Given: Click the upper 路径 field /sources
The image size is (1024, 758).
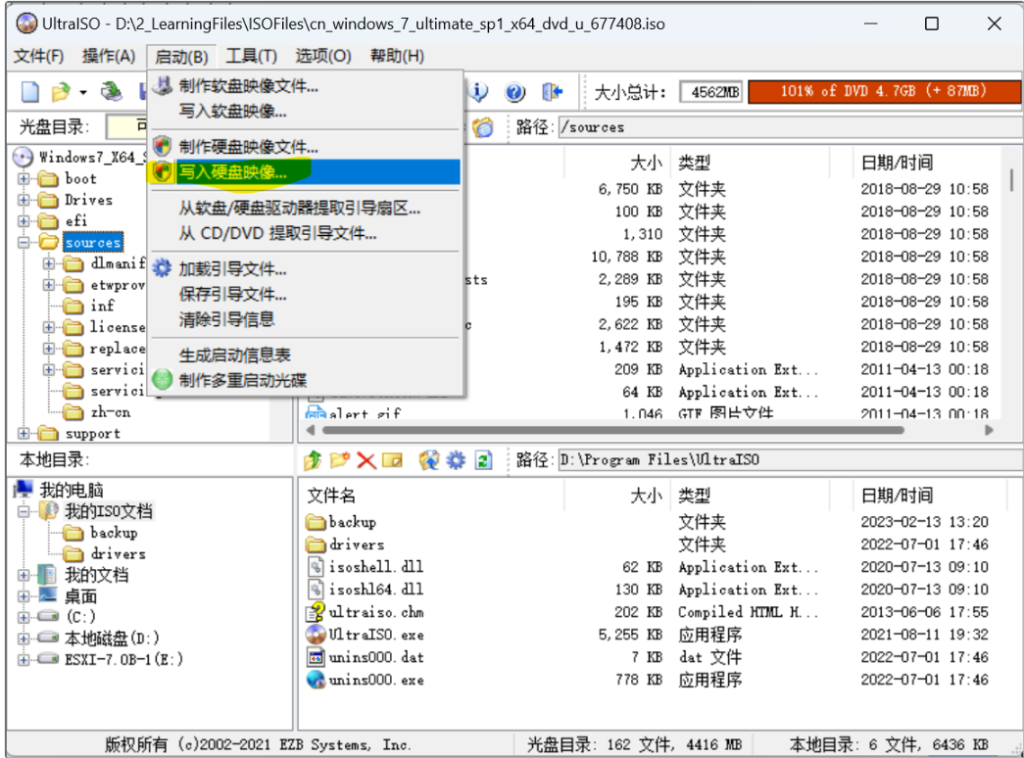Looking at the screenshot, I should pos(790,127).
